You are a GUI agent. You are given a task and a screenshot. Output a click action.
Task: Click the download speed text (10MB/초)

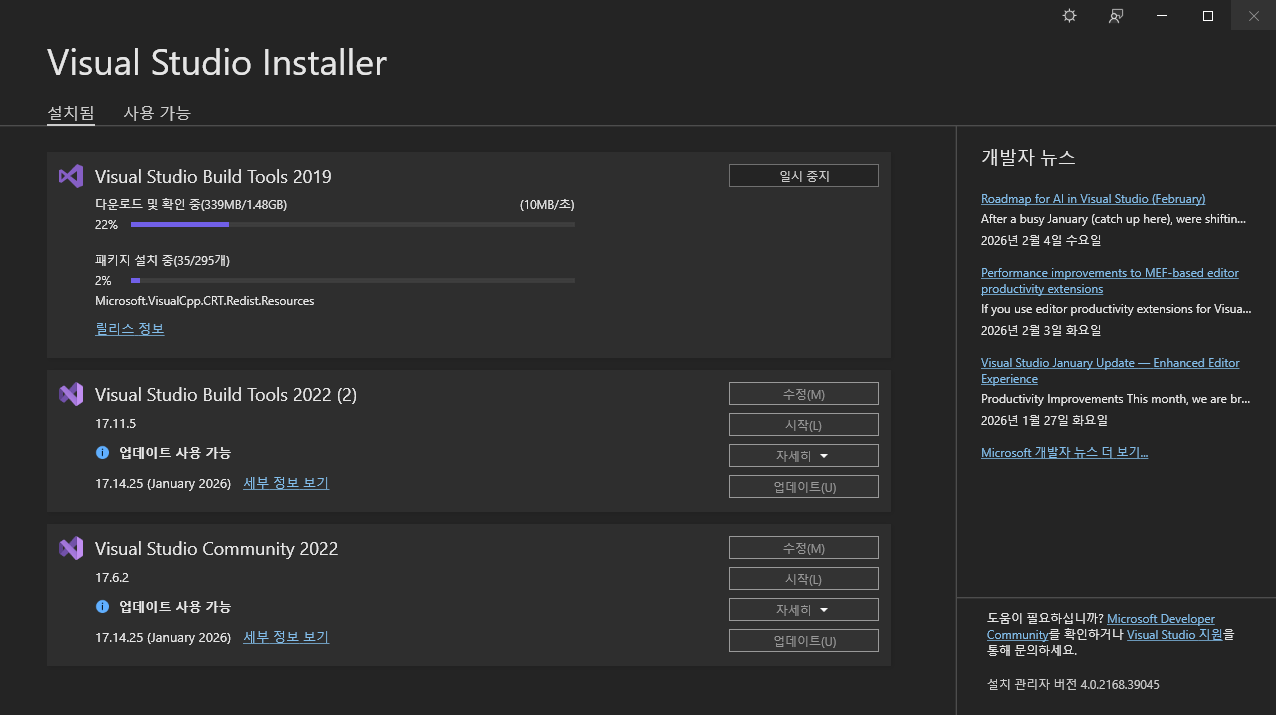[x=547, y=205]
